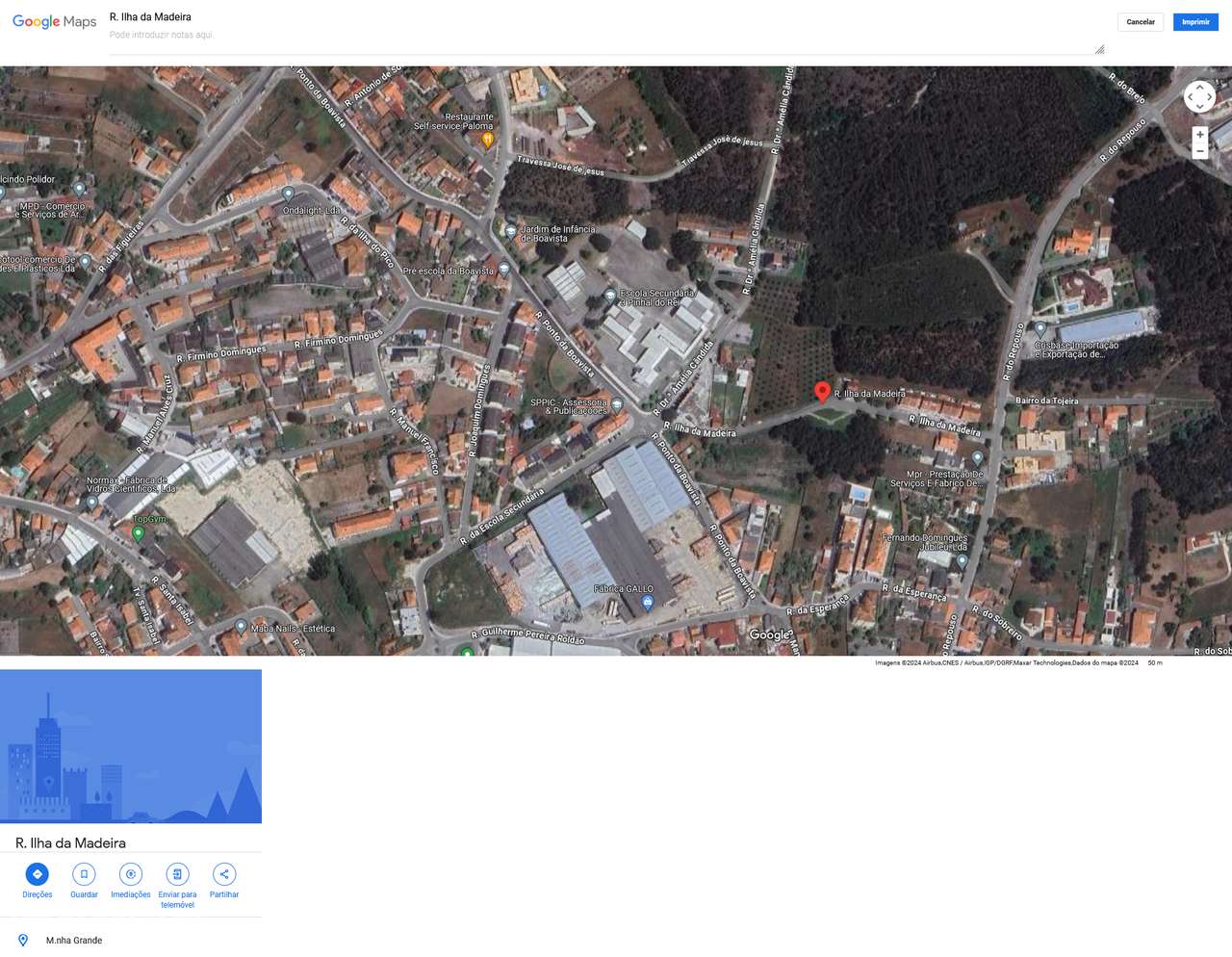This screenshot has width=1232, height=957.
Task: Open Imediações from the action bar
Action: click(130, 874)
